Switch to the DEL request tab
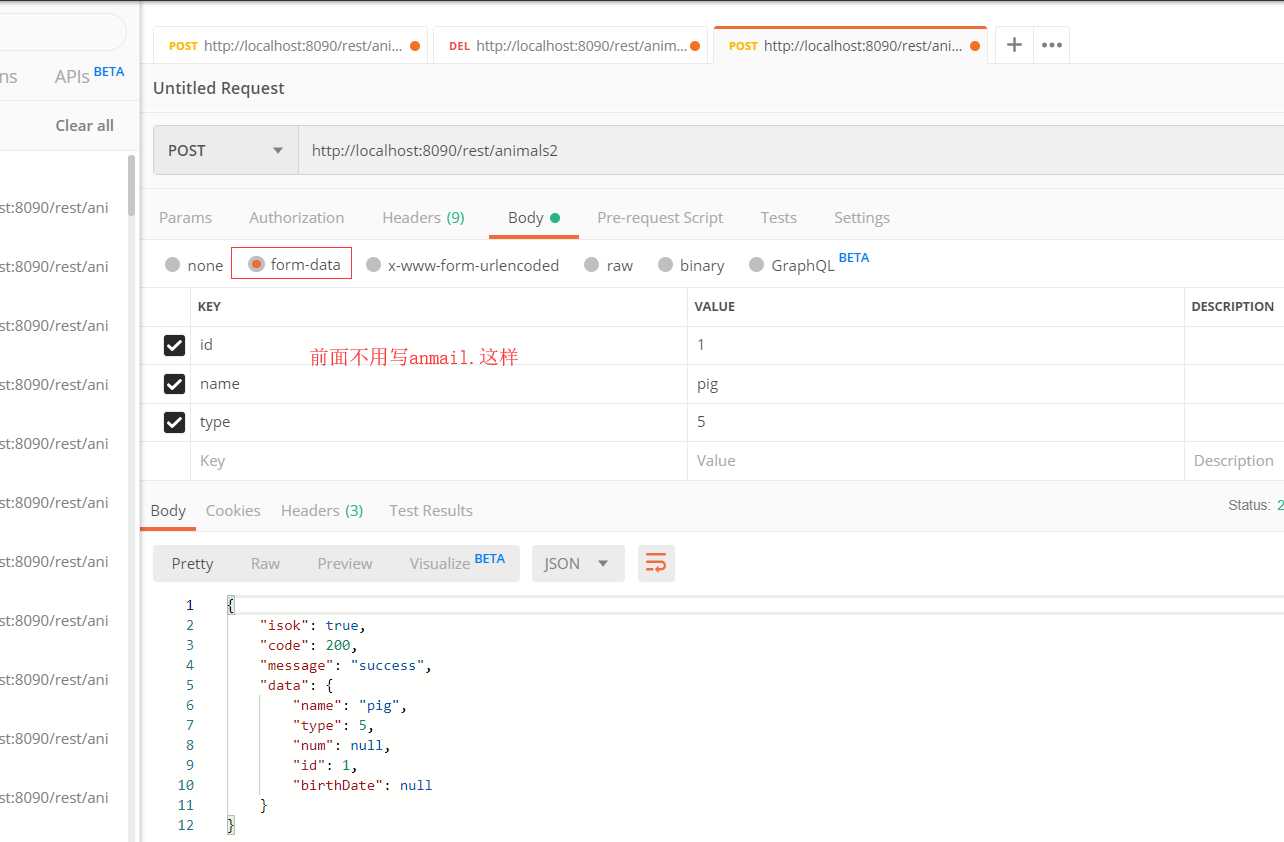This screenshot has width=1284, height=842. (x=570, y=45)
